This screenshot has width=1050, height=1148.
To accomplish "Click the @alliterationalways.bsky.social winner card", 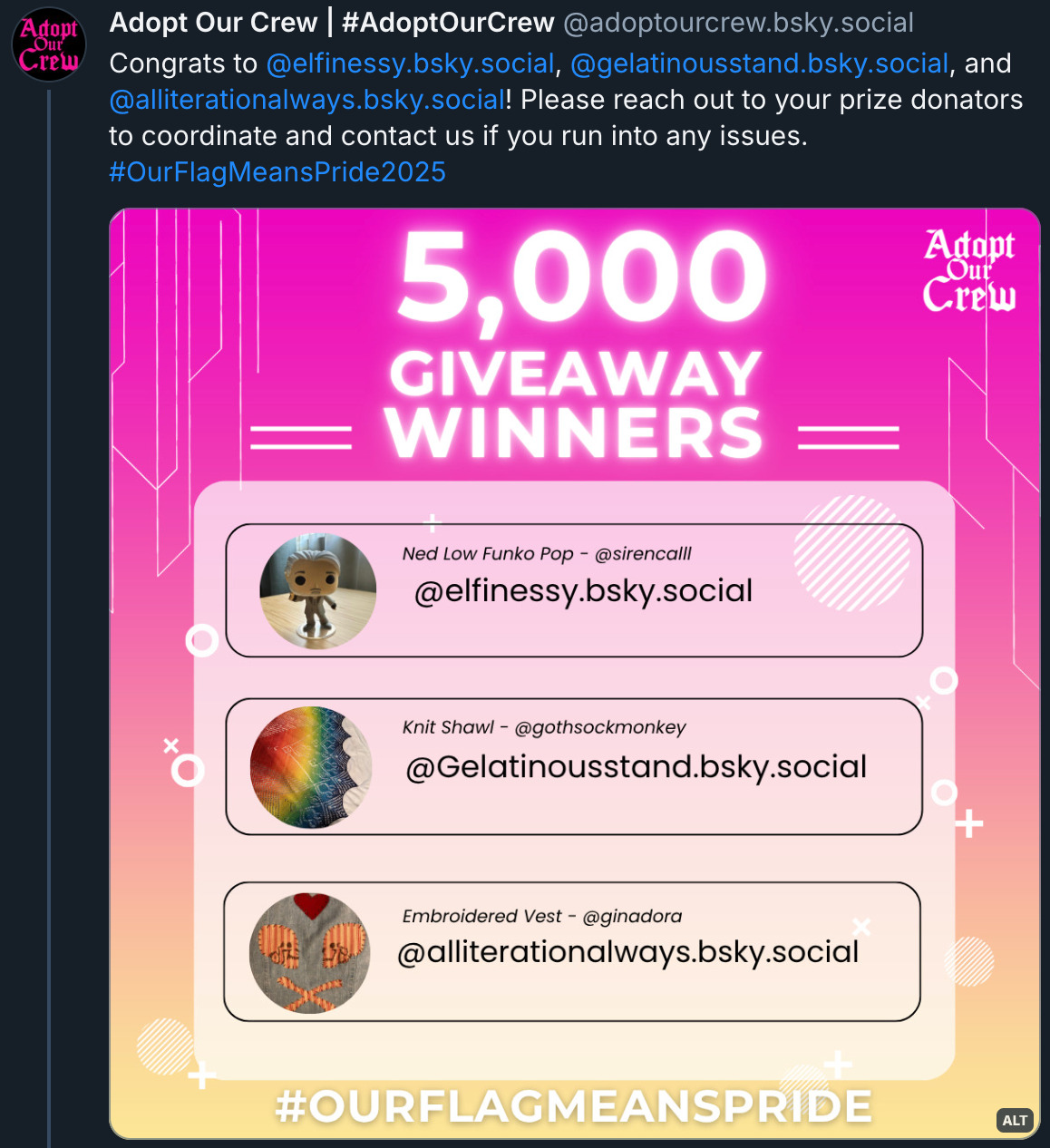I will click(x=572, y=951).
